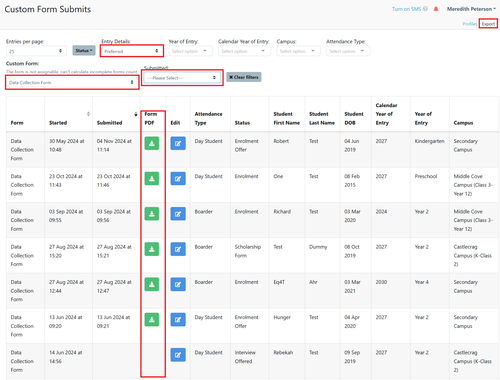500x380 pixels.
Task: Click Turn on SMS link
Action: pyautogui.click(x=406, y=9)
